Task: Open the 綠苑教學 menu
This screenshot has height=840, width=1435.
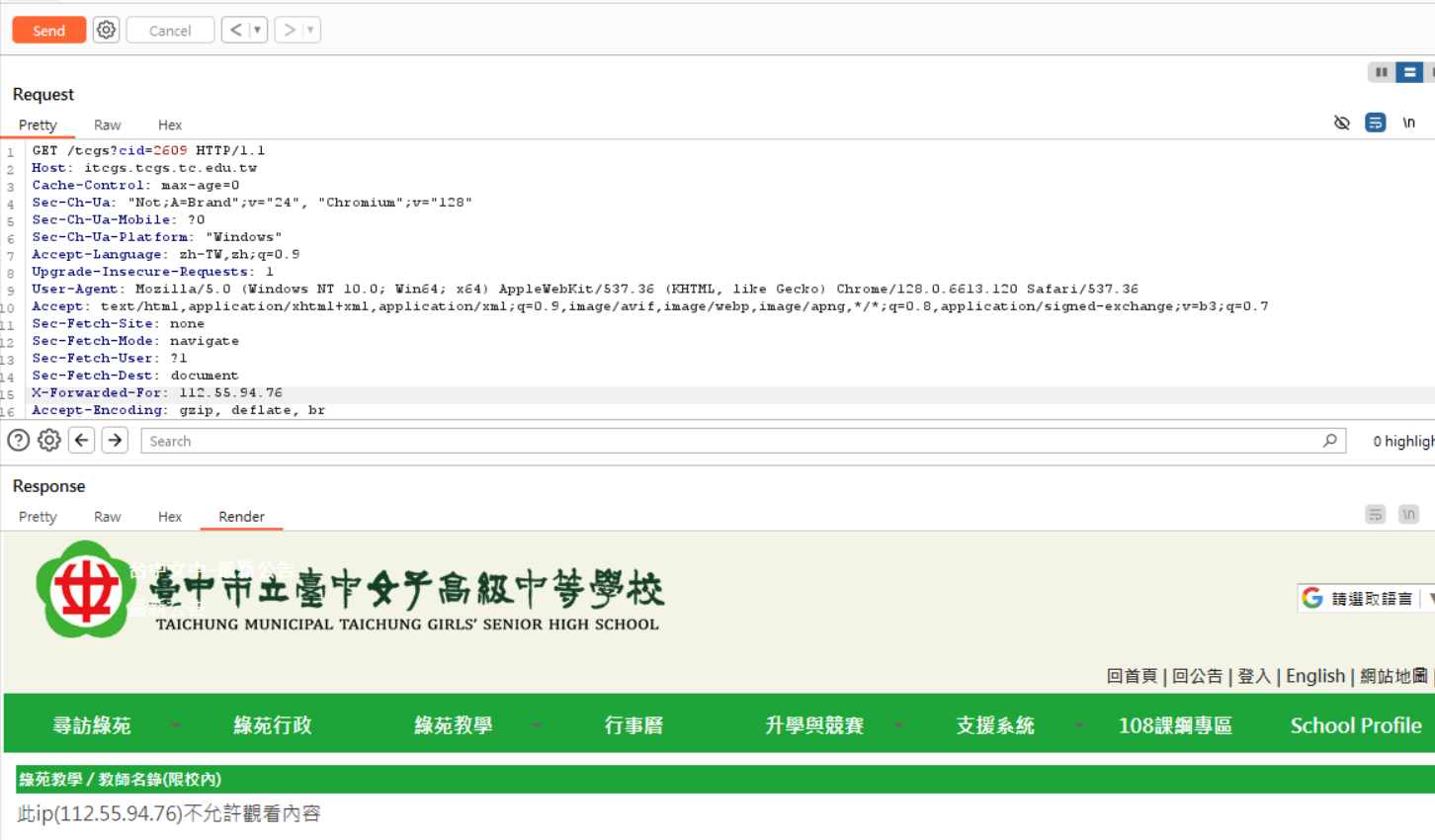Action: tap(454, 725)
